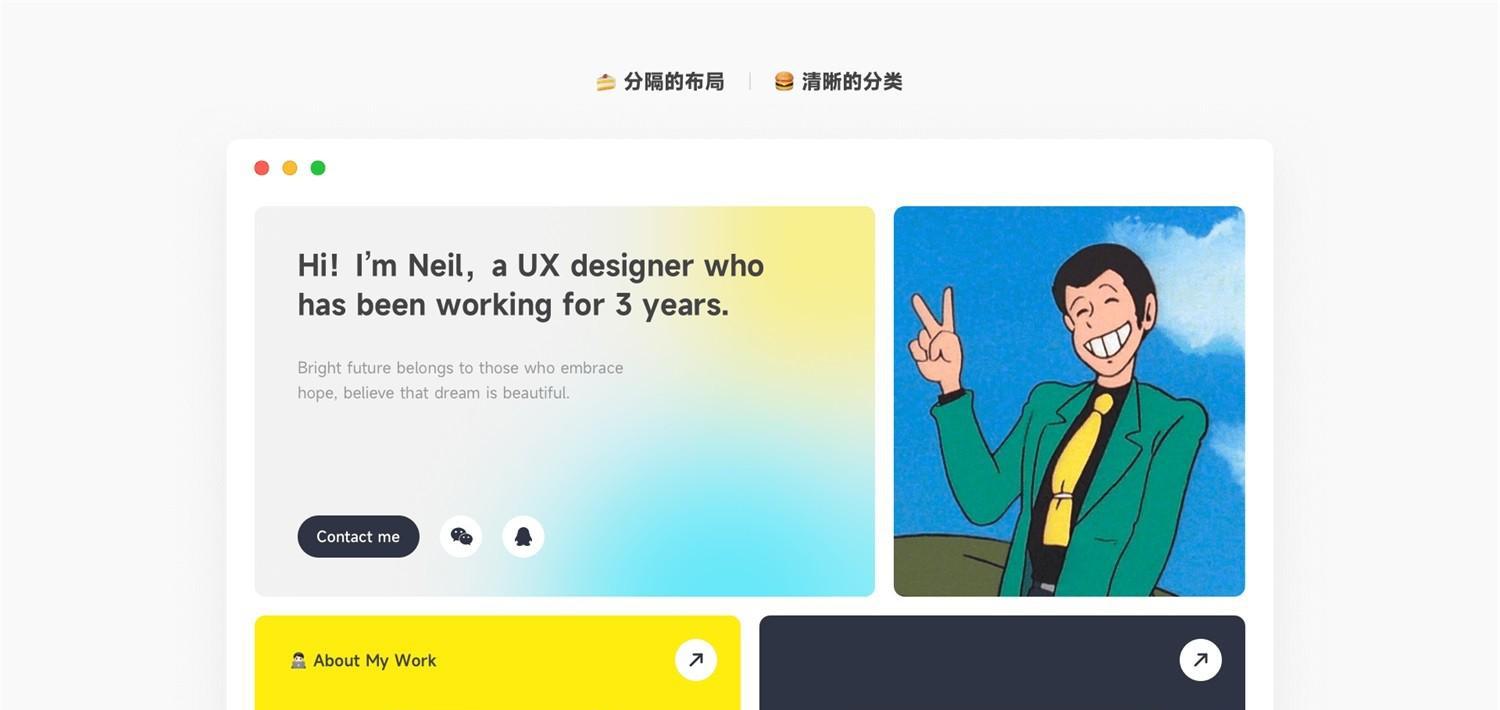Click the yellow window dot

tap(290, 168)
